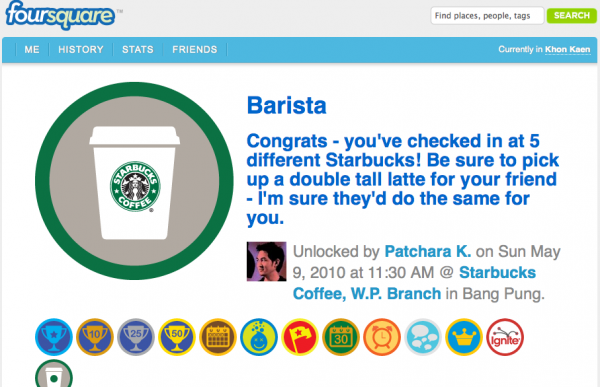Click the Congrats badge description text
This screenshot has height=387, width=600.
click(x=403, y=179)
